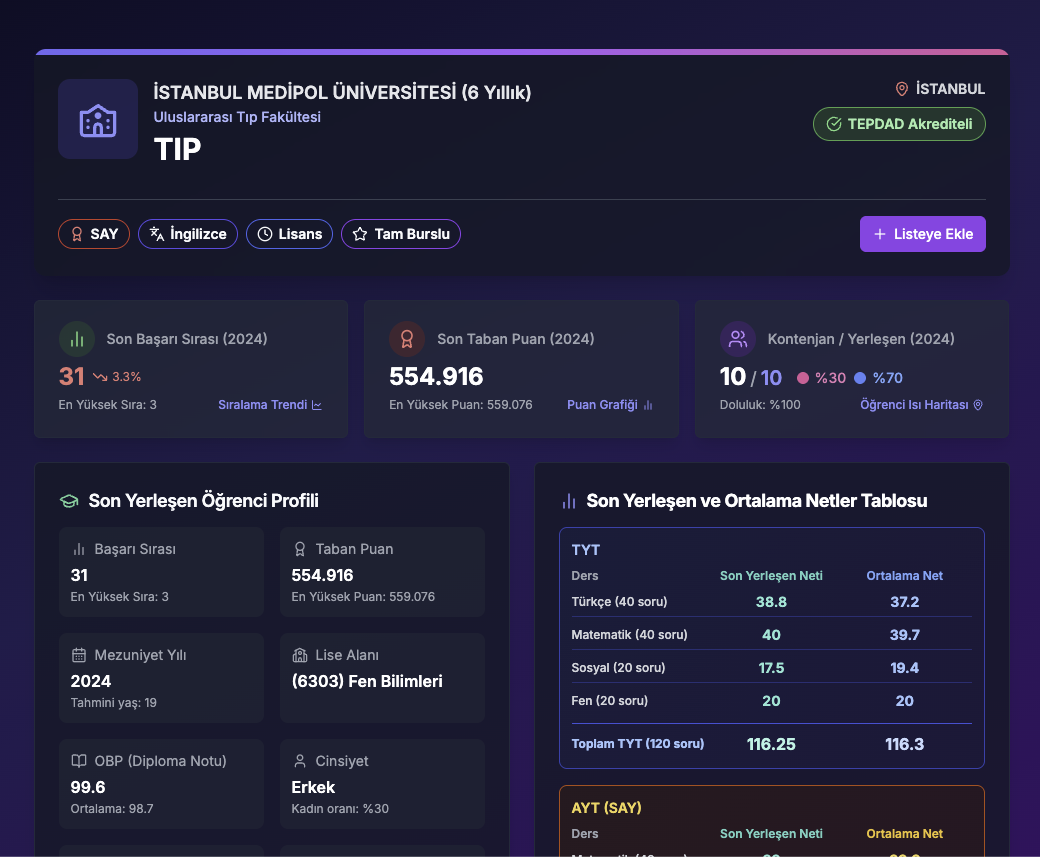Screen dimensions: 1040x857
Task: Open the Öğrenci Isı Haritası link
Action: pyautogui.click(x=921, y=405)
